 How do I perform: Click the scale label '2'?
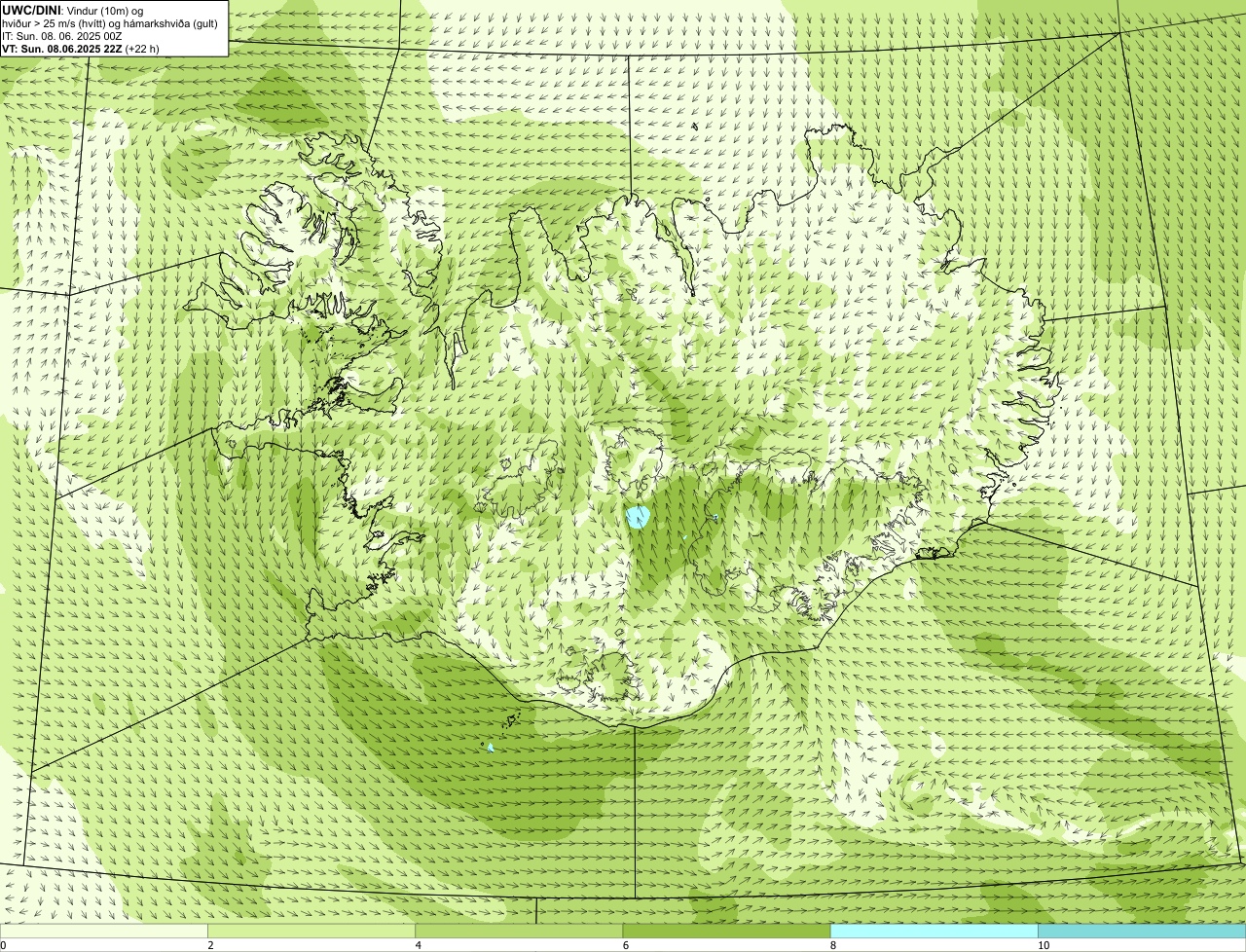pyautogui.click(x=210, y=945)
